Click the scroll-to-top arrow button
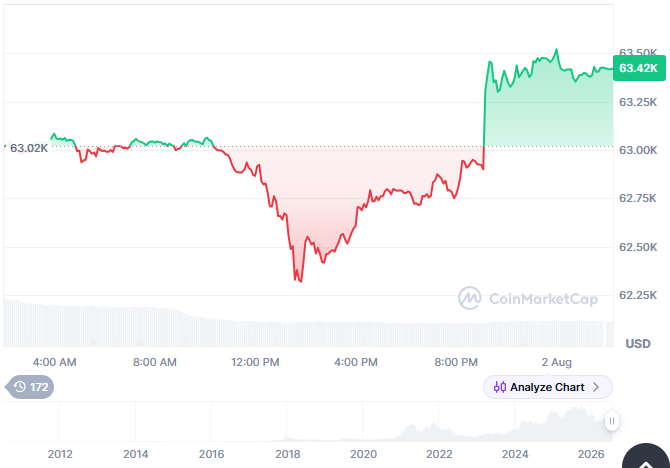The height and width of the screenshot is (468, 670). pos(646,457)
